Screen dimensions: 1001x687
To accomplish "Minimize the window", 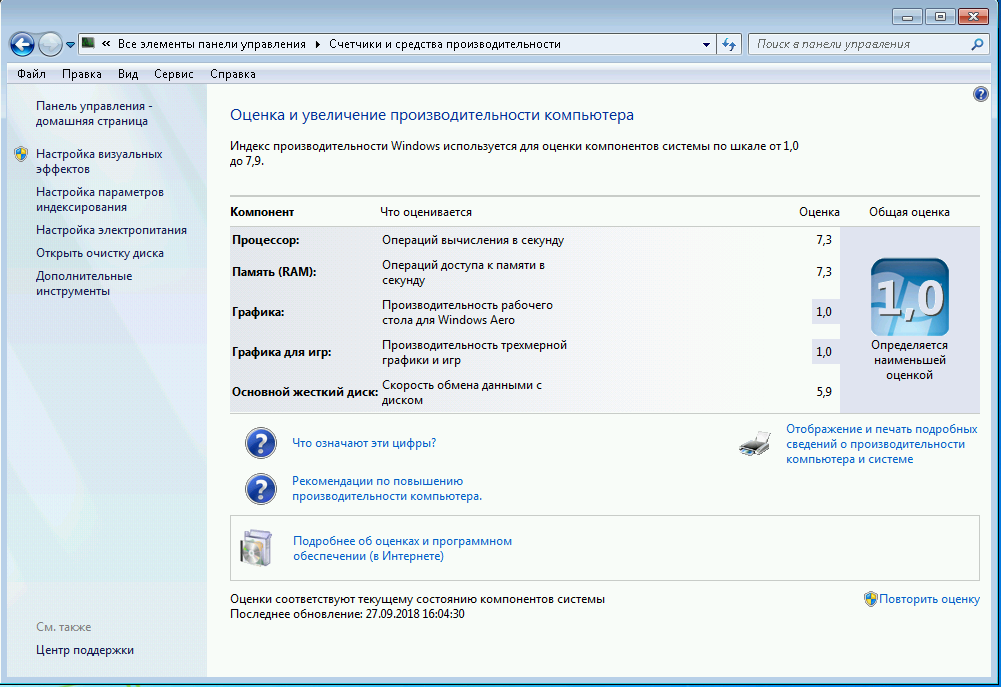I will pyautogui.click(x=907, y=17).
